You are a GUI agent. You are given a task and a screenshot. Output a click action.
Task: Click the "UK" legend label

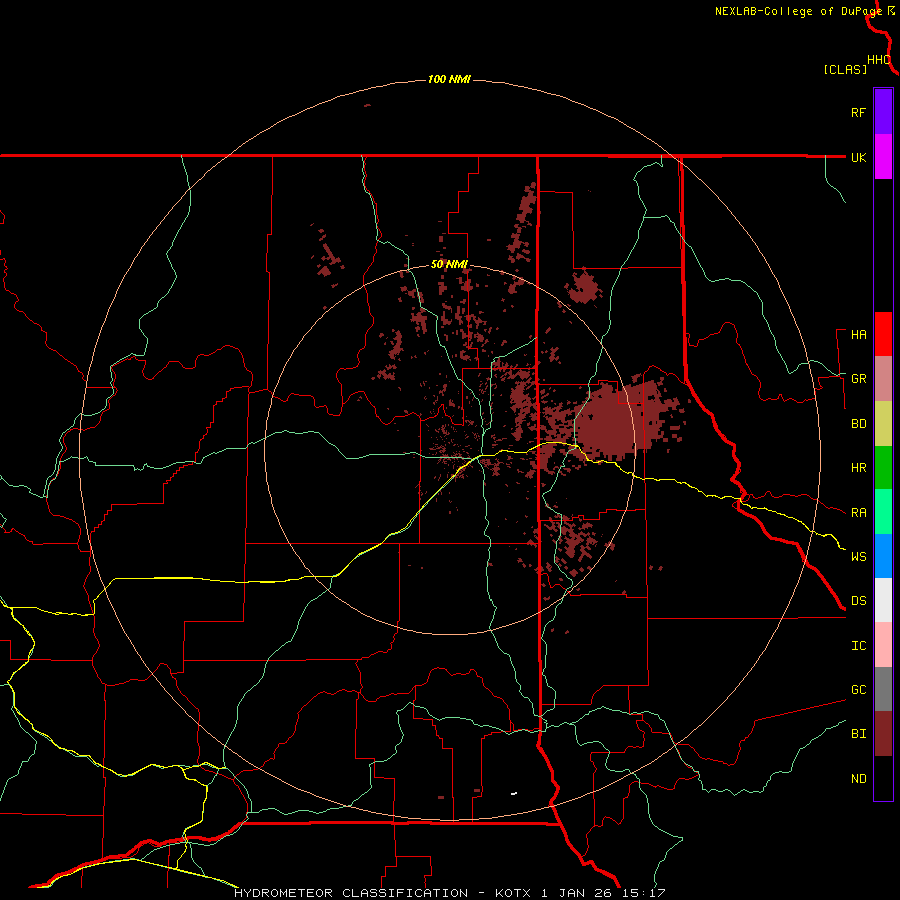(x=858, y=158)
